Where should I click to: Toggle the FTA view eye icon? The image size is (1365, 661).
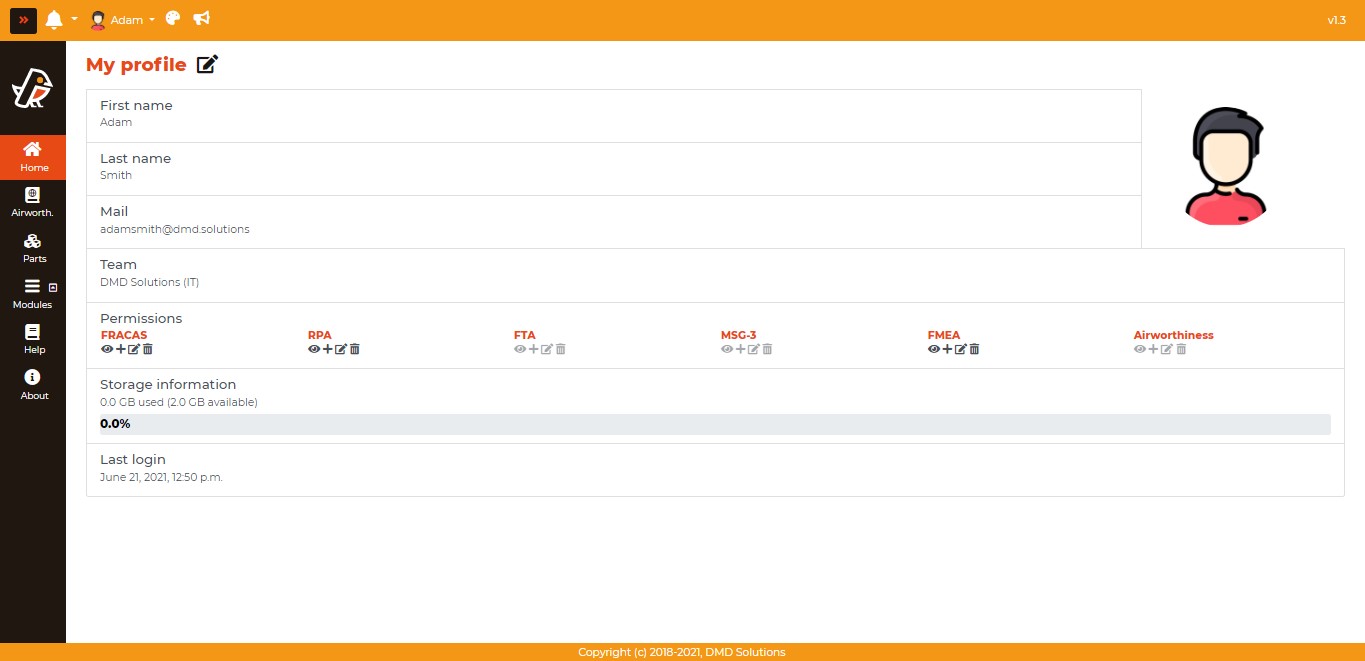520,349
